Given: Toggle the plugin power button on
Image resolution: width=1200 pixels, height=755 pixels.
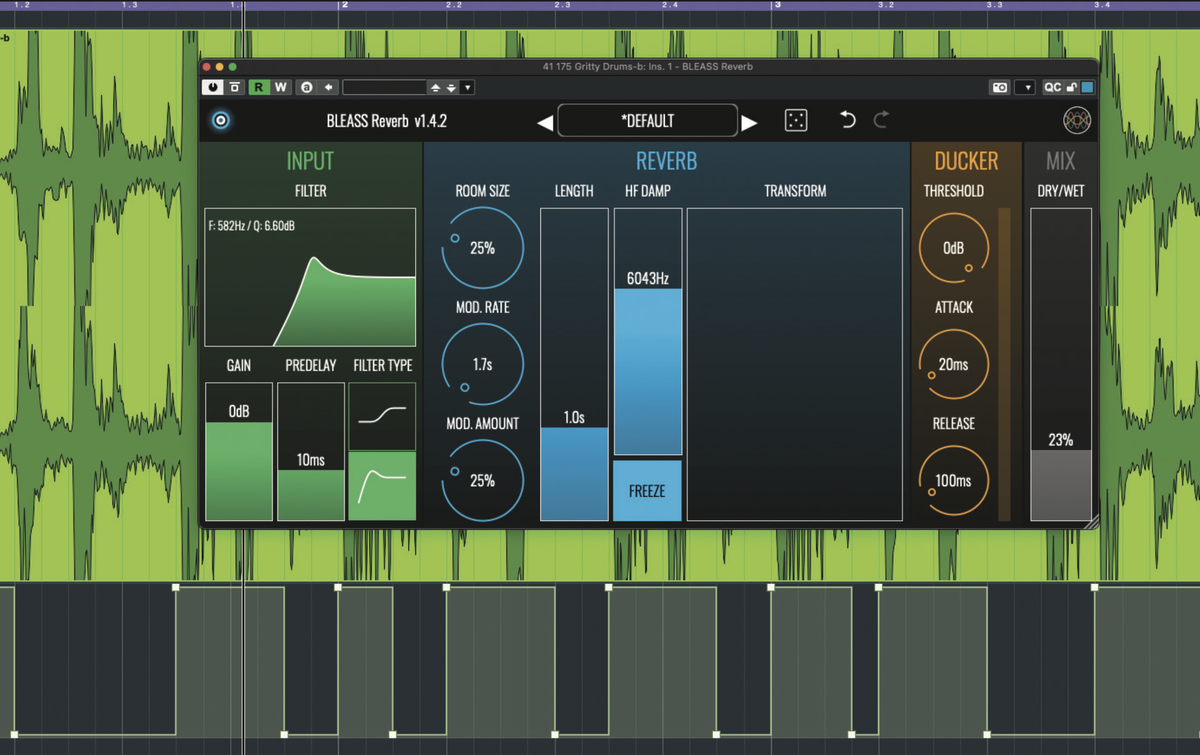Looking at the screenshot, I should point(213,87).
